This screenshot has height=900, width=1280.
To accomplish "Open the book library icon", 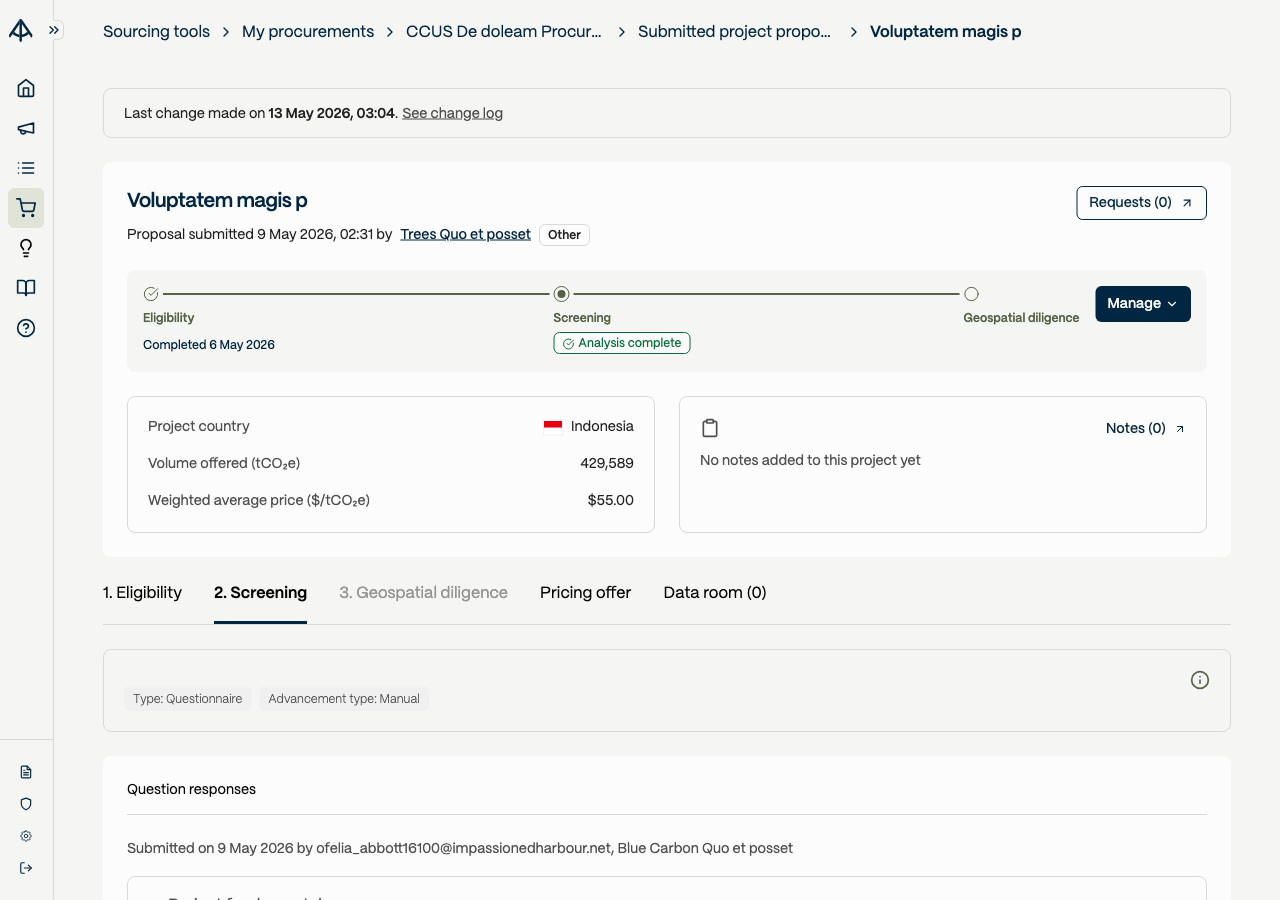I will click(x=26, y=288).
